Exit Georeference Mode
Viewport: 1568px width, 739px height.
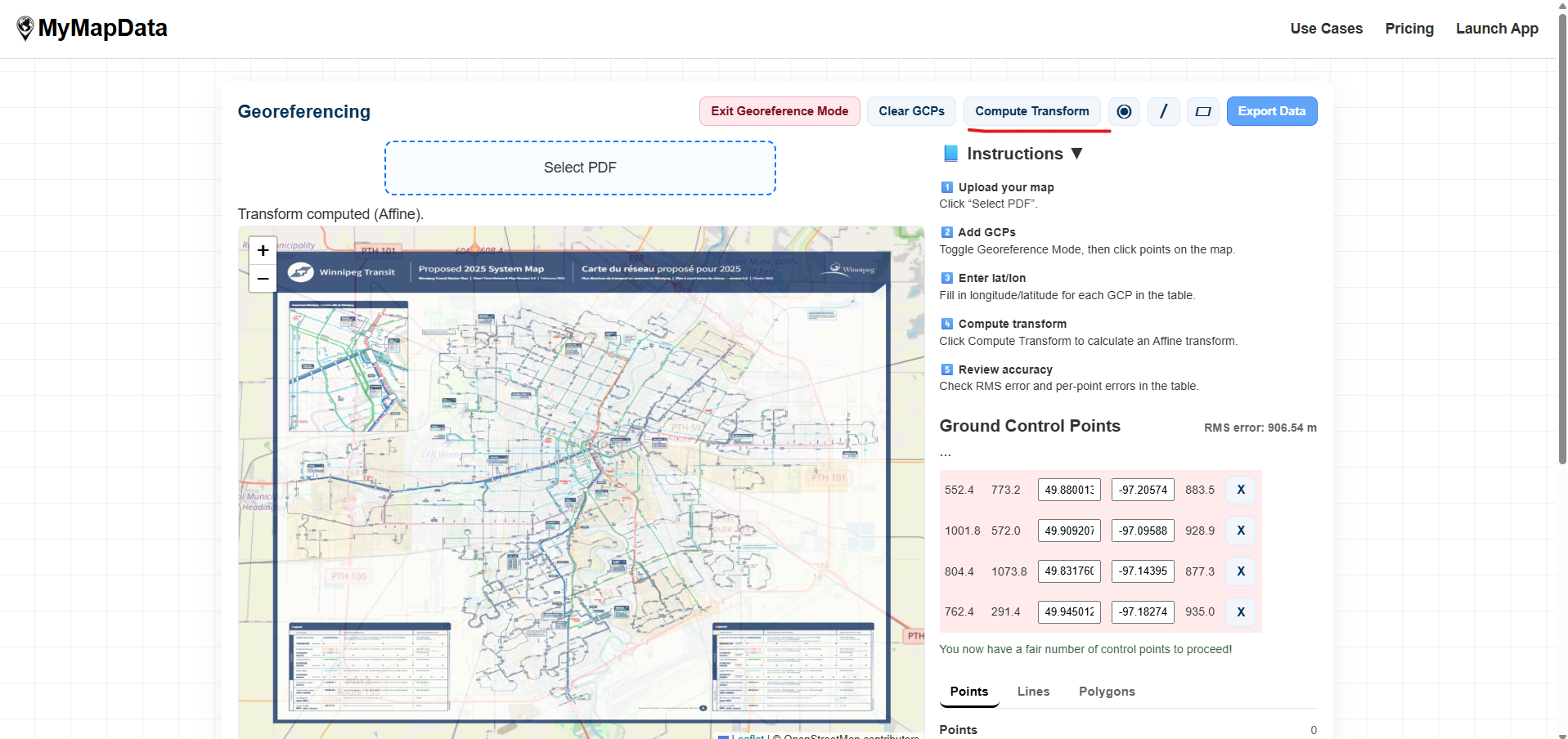[779, 111]
